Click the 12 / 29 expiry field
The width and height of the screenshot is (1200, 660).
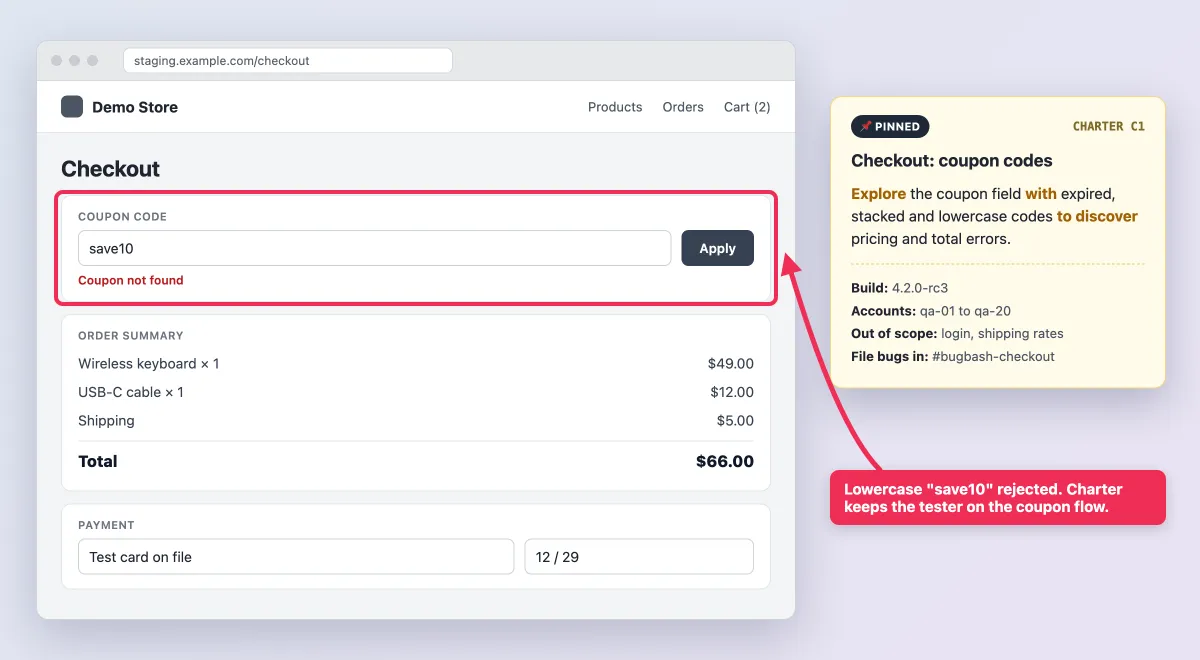click(639, 557)
